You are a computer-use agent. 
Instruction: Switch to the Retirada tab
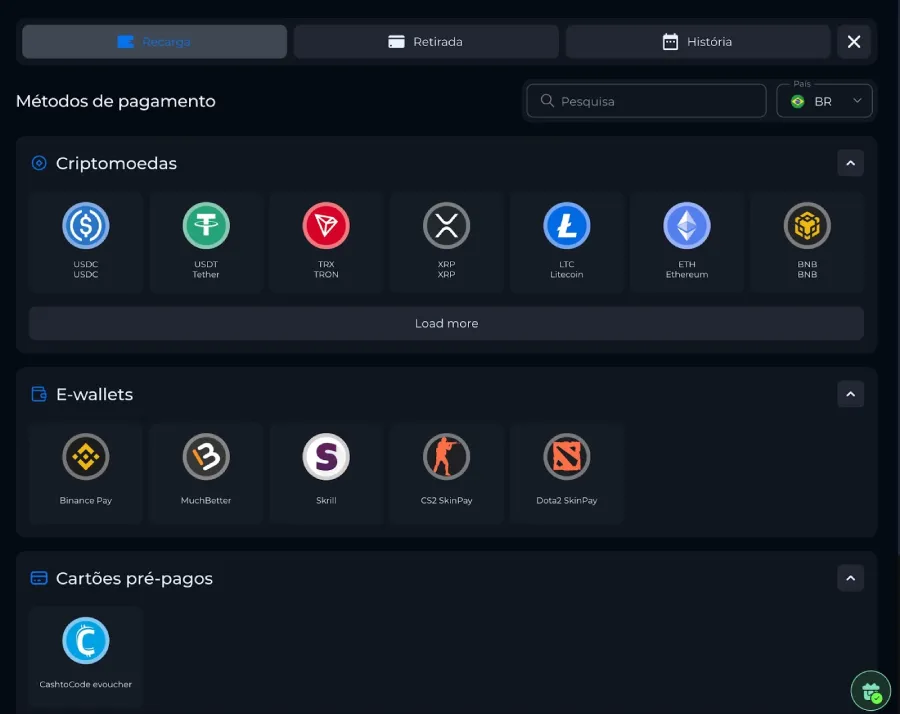point(426,41)
